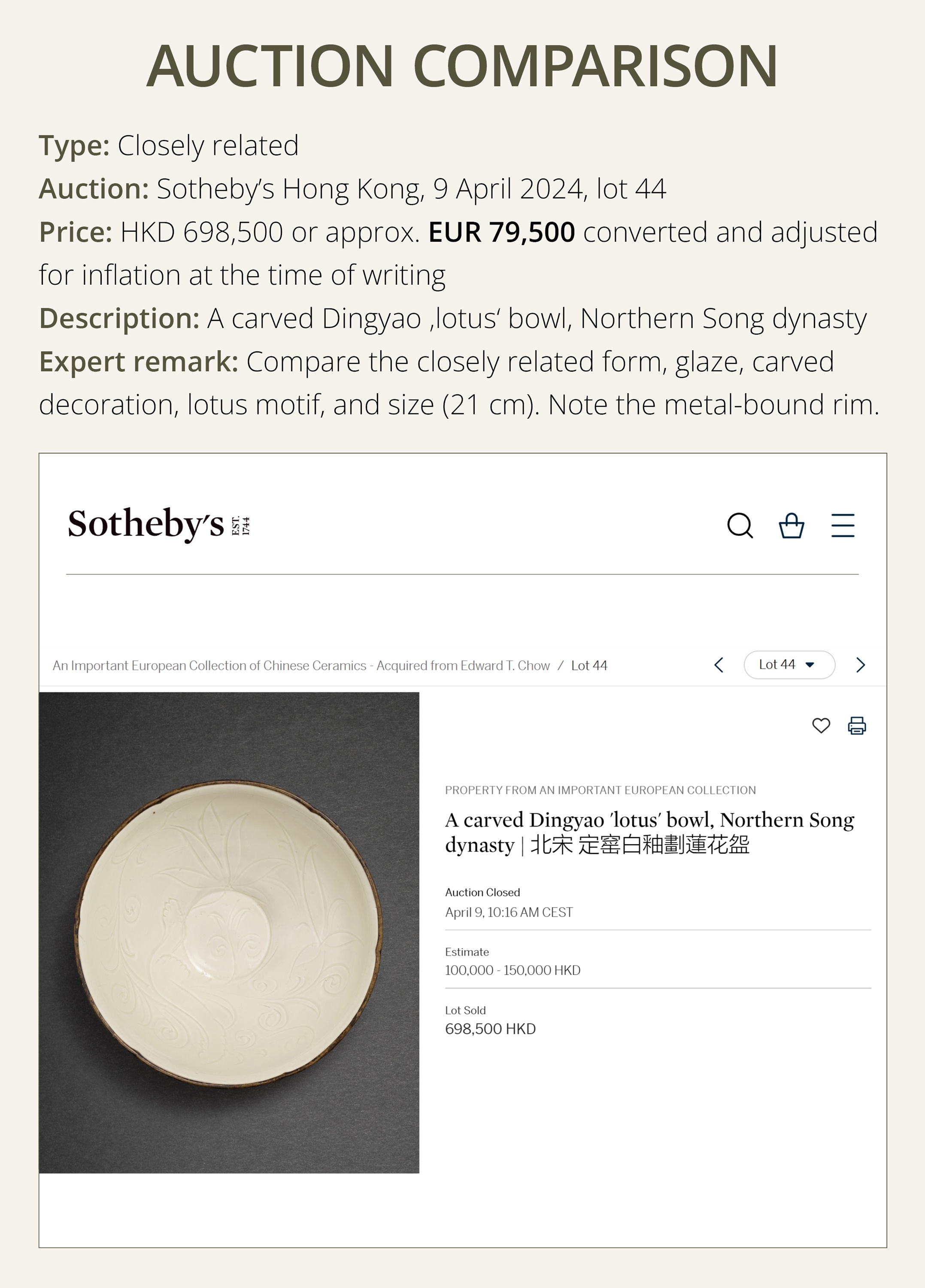Go to next lot arrow
The height and width of the screenshot is (1288, 925).
tap(861, 665)
